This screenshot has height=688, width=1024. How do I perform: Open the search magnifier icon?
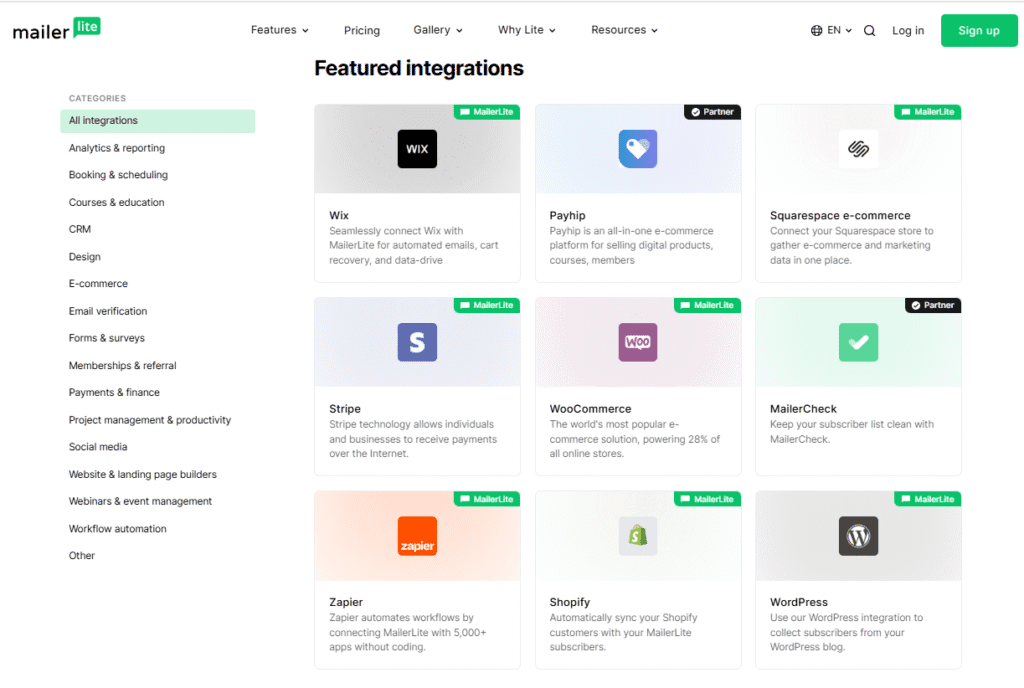point(869,31)
